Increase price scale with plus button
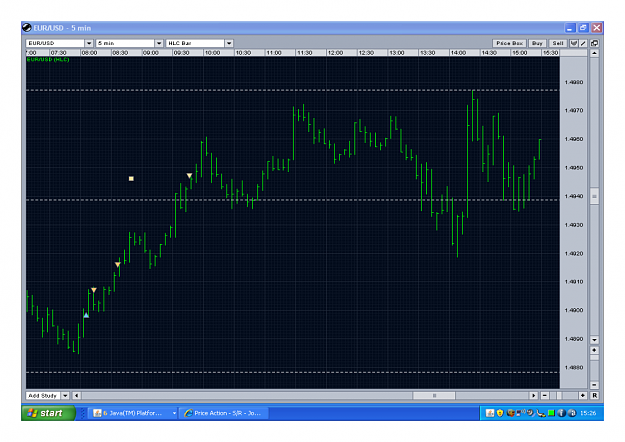This screenshot has height=442, width=625. (x=594, y=350)
